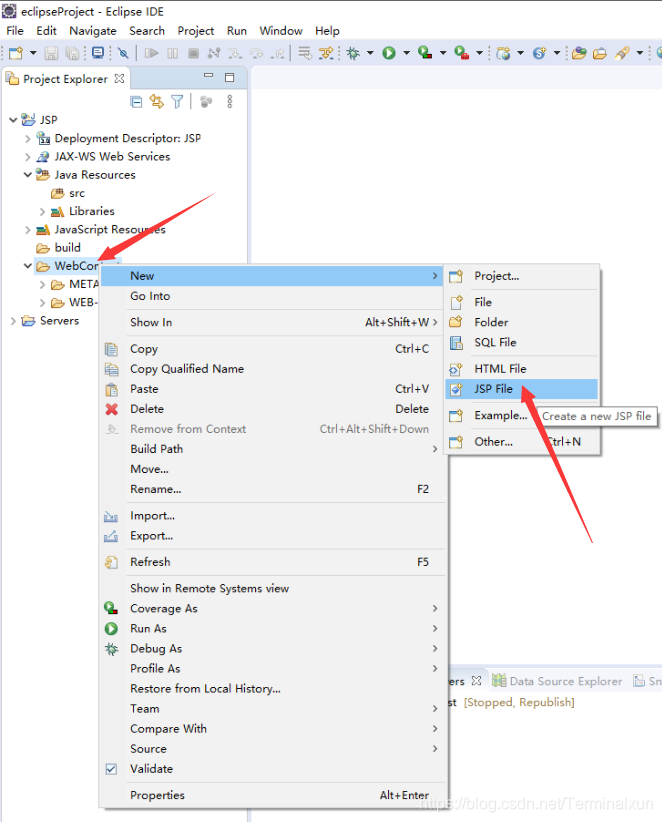Click the Save All toolbar icon
This screenshot has width=662, height=822.
pyautogui.click(x=72, y=53)
